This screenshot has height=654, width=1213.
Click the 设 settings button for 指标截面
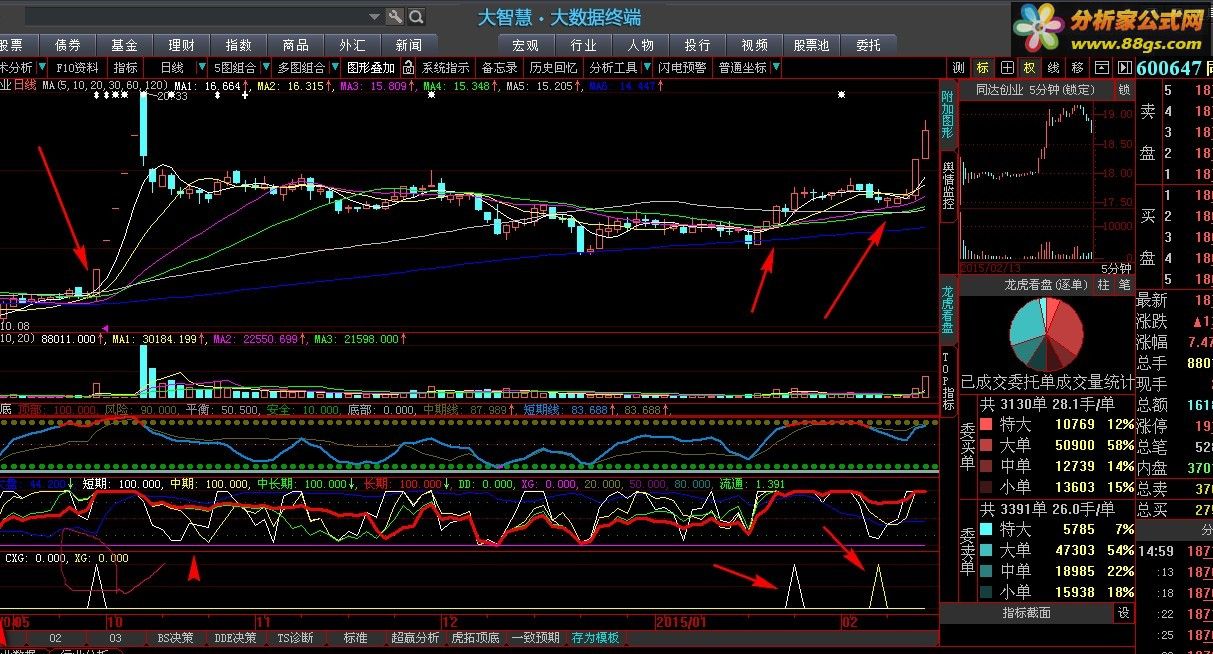point(1124,612)
